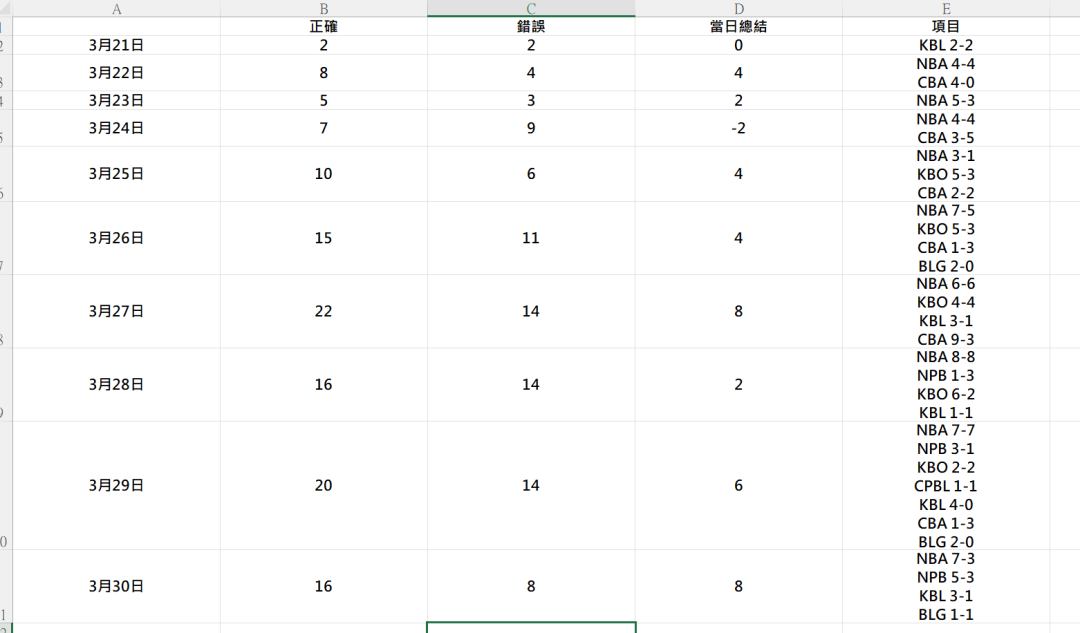
Task: Click 錯誤 value 11 for 3月26日
Action: (x=531, y=238)
